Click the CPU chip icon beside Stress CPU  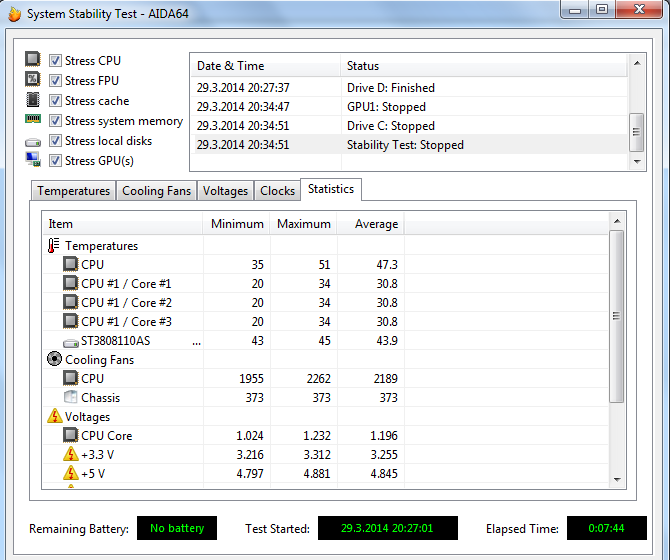[33, 59]
